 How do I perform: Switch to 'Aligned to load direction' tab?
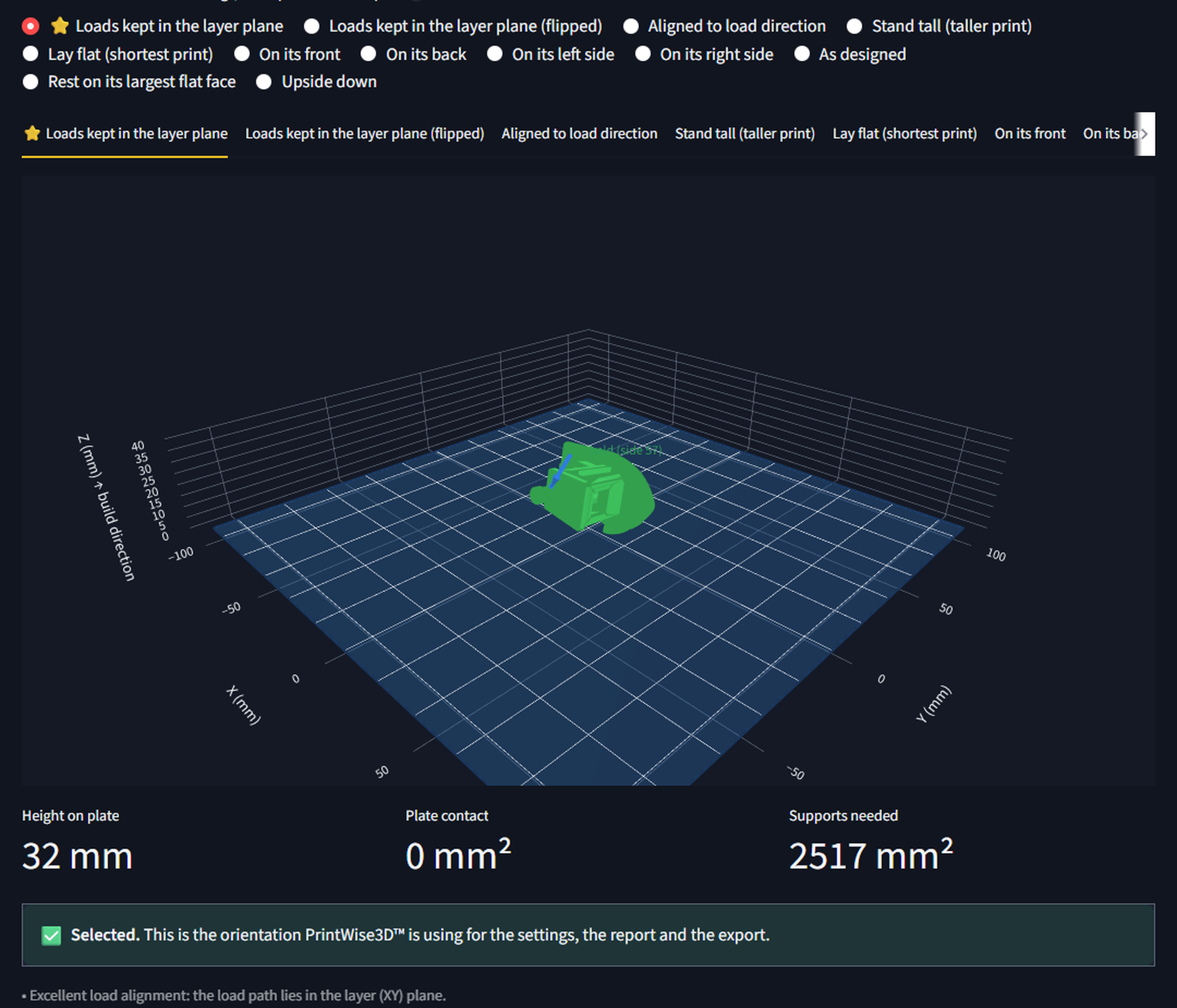[x=579, y=133]
